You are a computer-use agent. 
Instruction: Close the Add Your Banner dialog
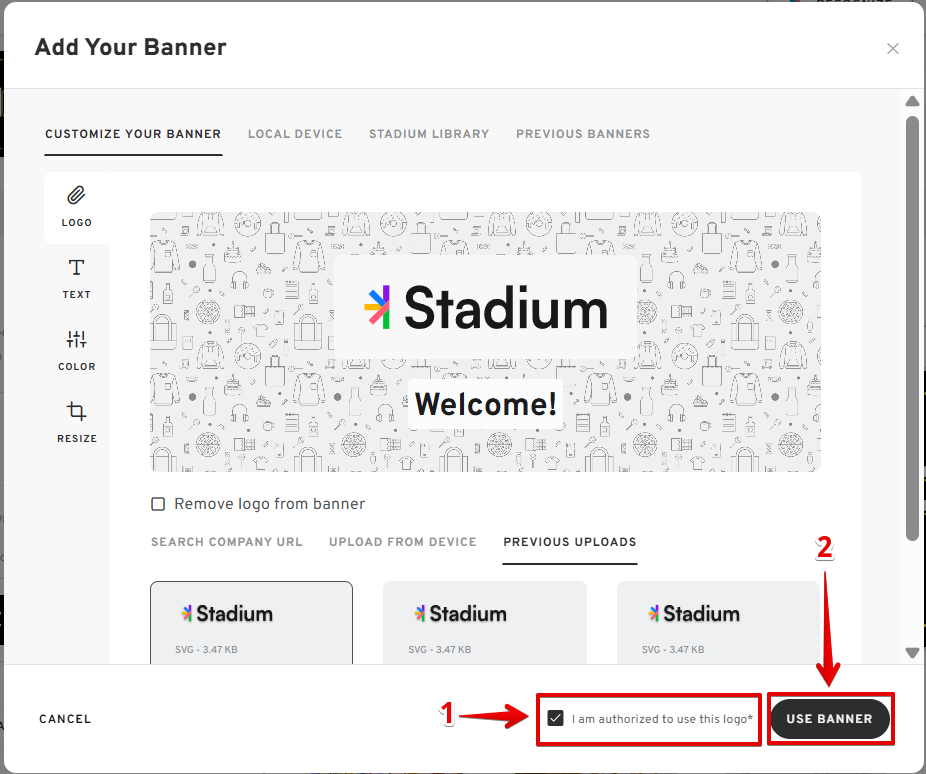tap(893, 48)
